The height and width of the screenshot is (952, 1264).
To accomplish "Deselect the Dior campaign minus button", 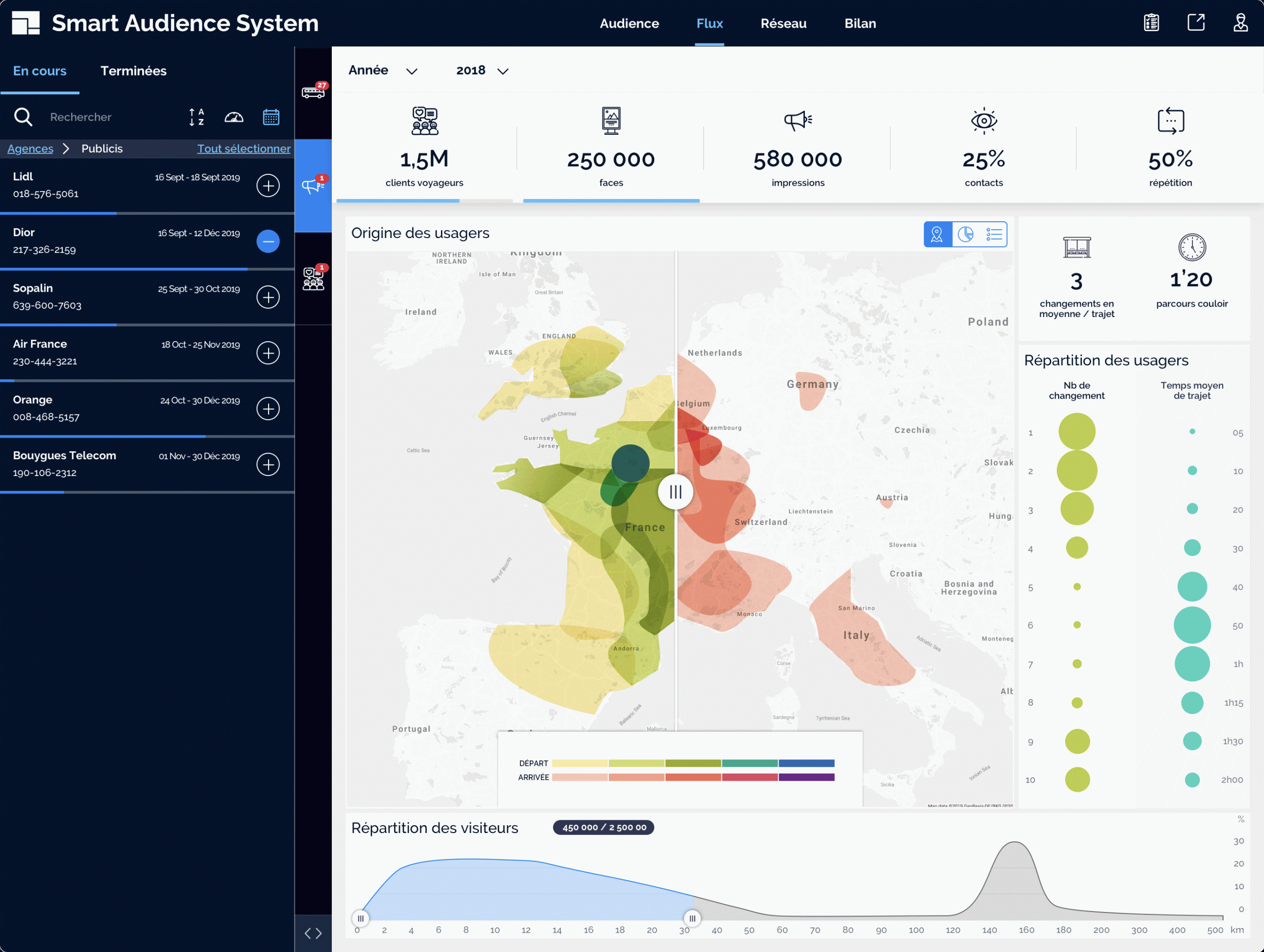I will pyautogui.click(x=268, y=241).
